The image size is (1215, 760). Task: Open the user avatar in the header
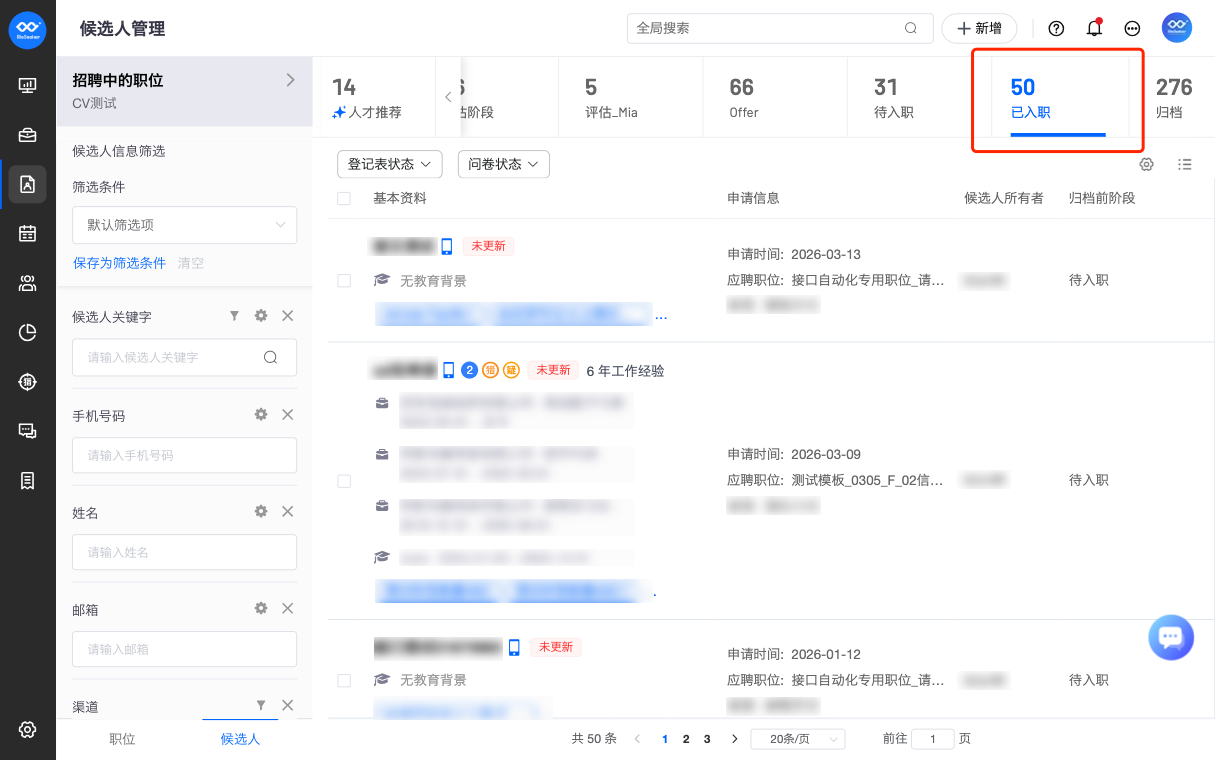[1177, 28]
